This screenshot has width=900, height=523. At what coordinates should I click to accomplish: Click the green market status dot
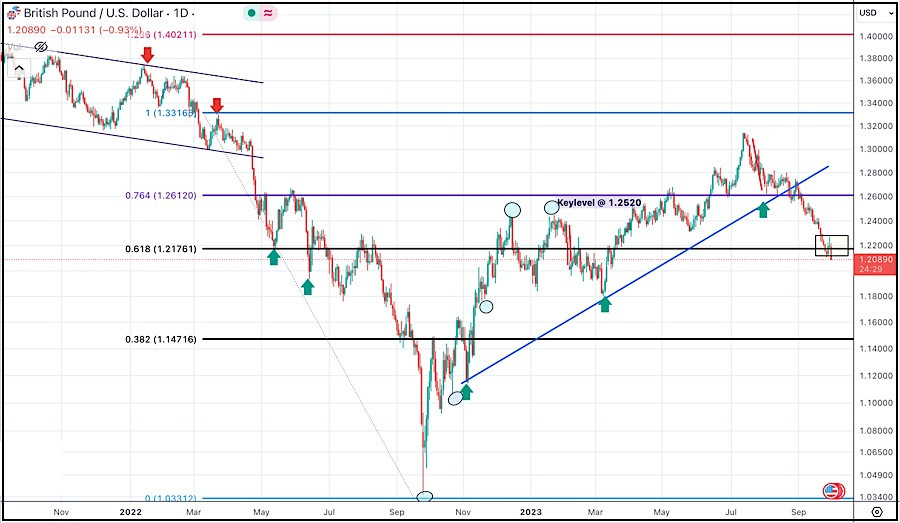click(x=251, y=13)
